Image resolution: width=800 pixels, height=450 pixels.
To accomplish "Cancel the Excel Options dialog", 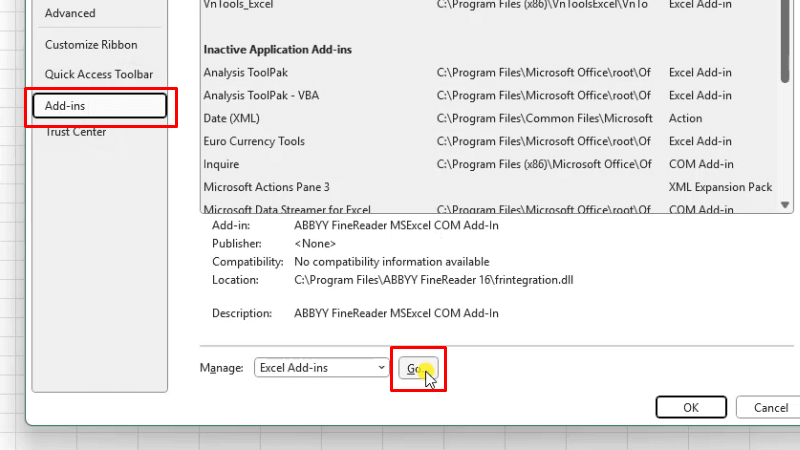I will coord(770,407).
